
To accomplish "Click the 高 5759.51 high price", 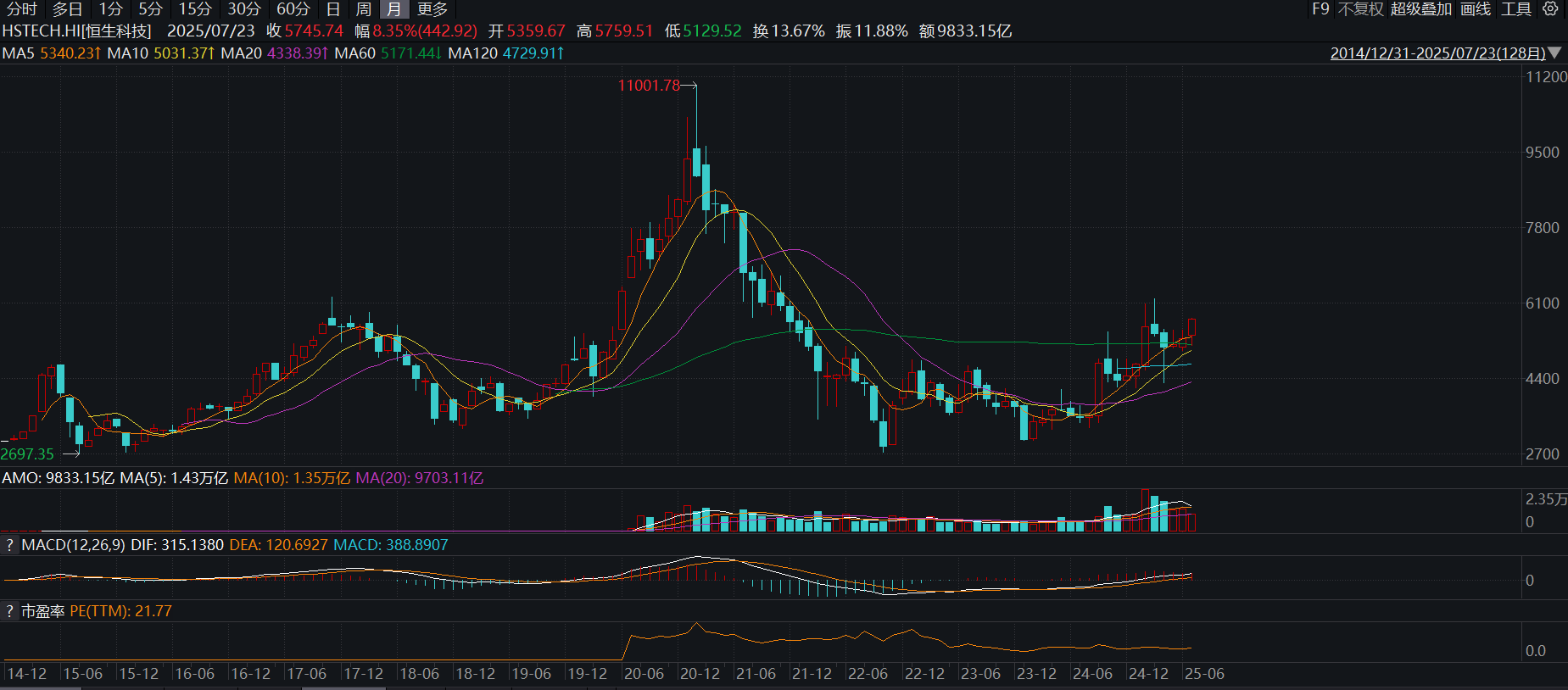I will click(x=615, y=31).
